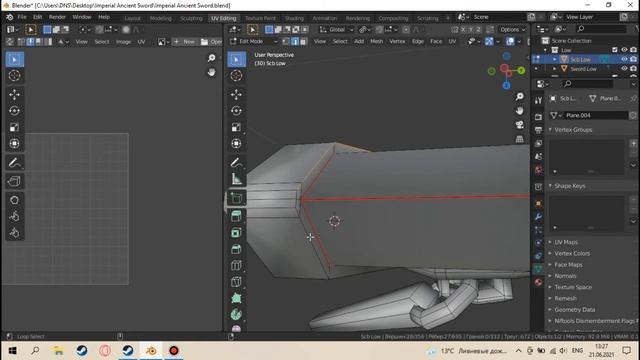This screenshot has height=360, width=640.
Task: Enable edge select mode in 3D viewport
Action: click(x=295, y=42)
